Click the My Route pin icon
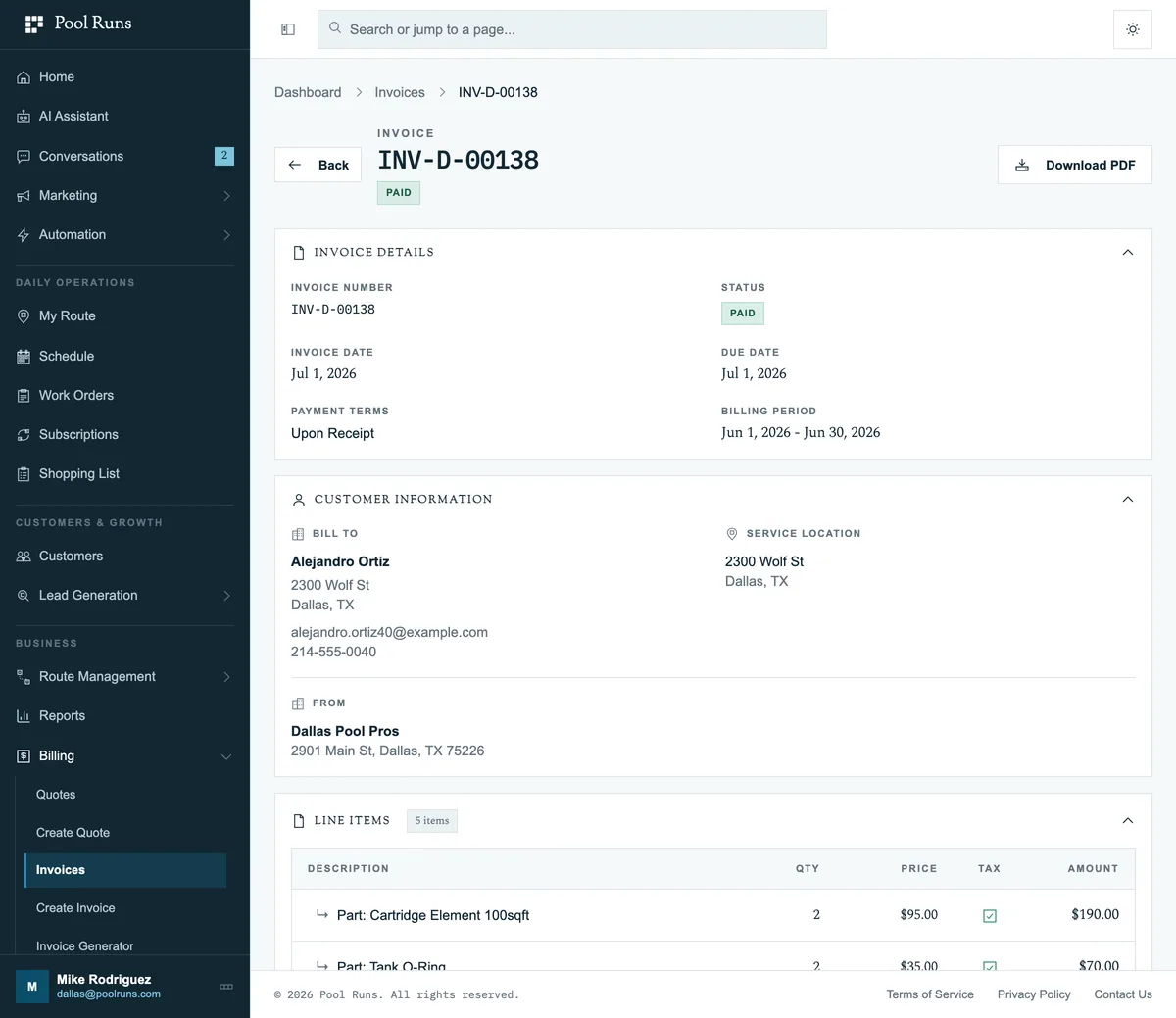1176x1018 pixels. click(x=24, y=316)
